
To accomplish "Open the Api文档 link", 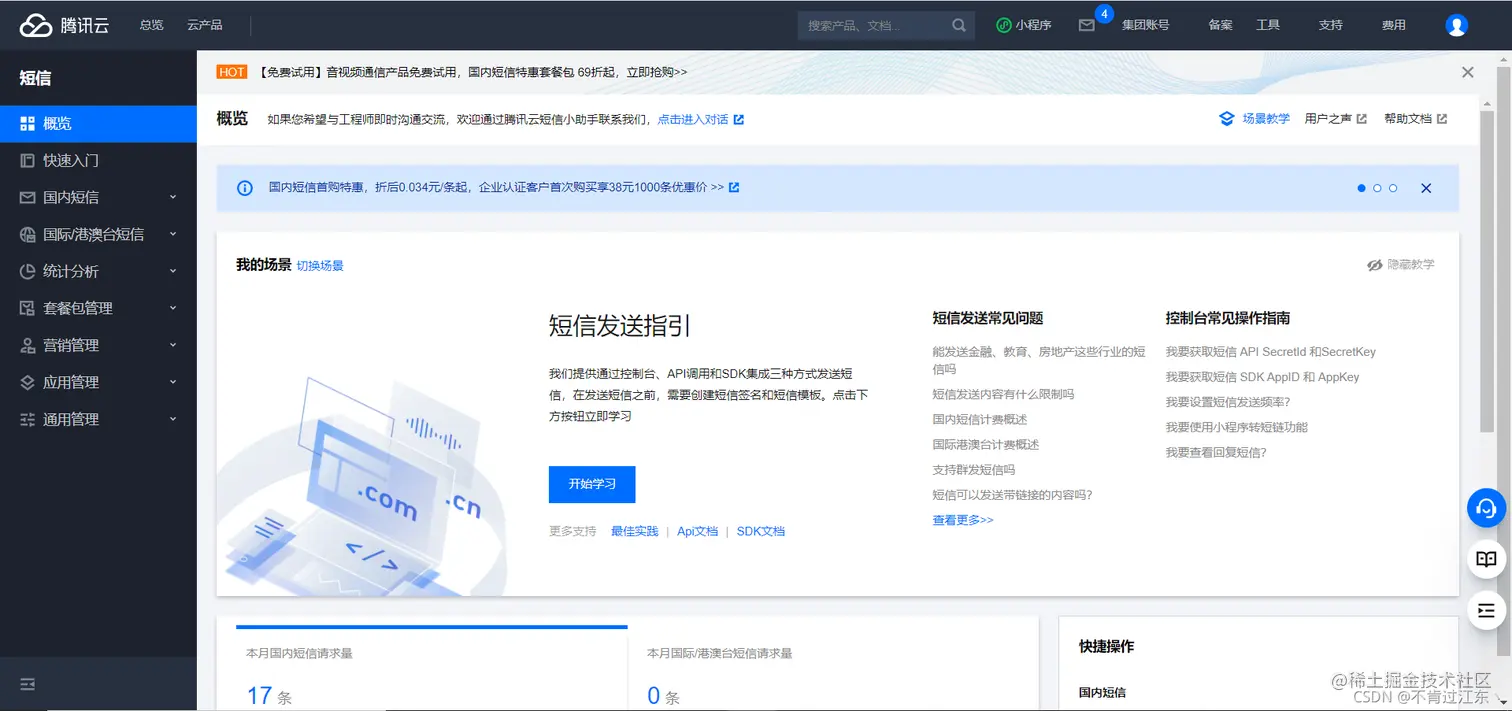I will [697, 531].
